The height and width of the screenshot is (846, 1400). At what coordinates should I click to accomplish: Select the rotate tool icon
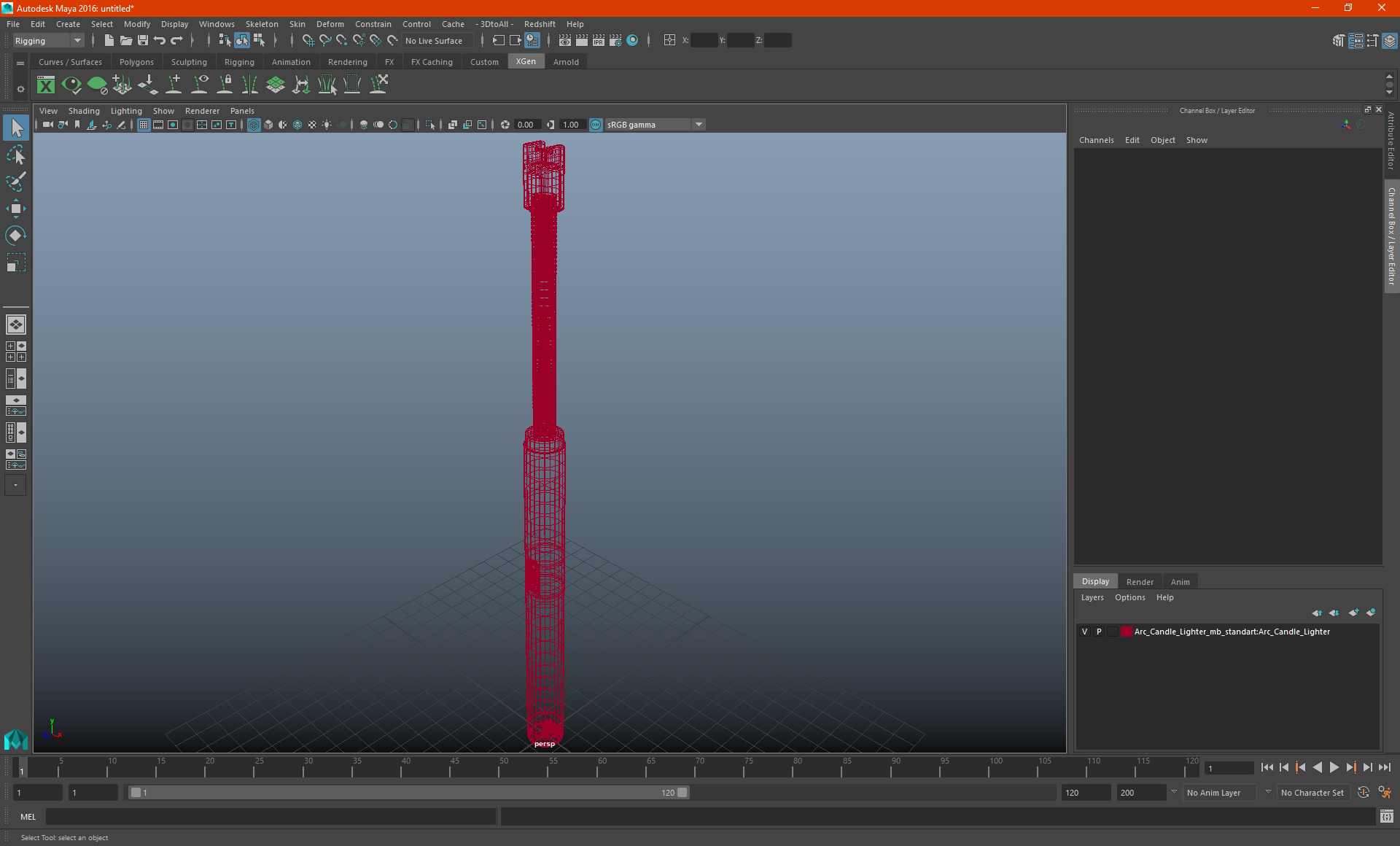16,235
